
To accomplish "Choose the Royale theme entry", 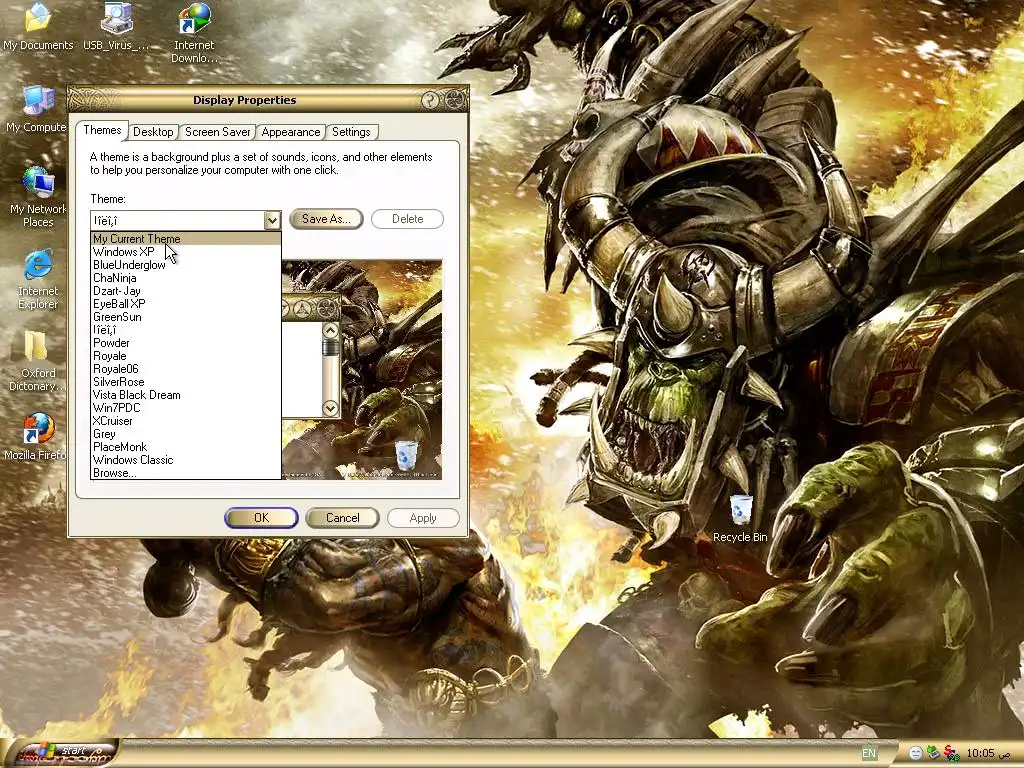I will tap(185, 356).
